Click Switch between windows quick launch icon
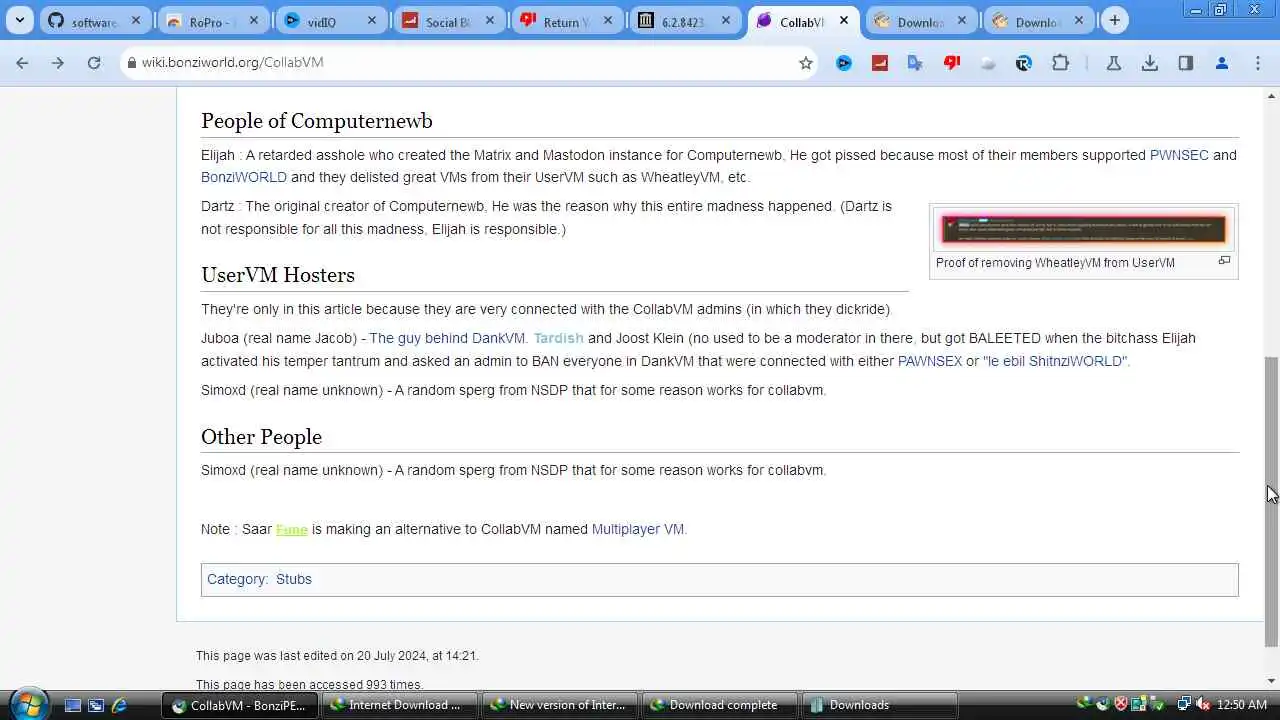The image size is (1280, 720). pyautogui.click(x=96, y=705)
